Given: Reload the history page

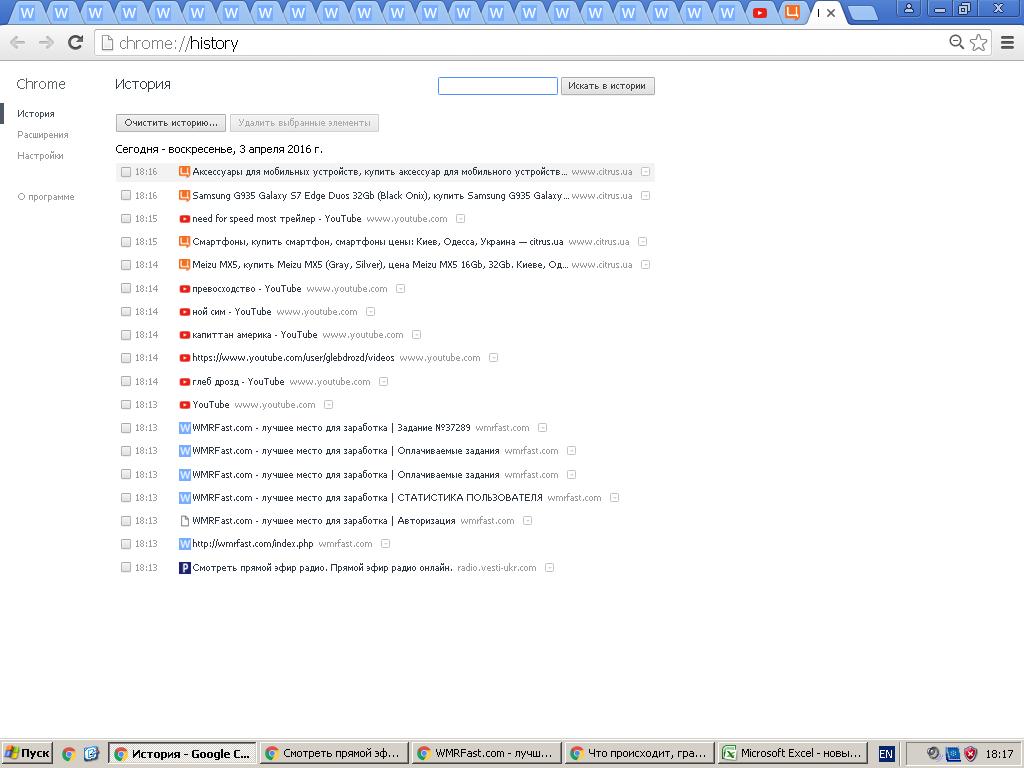Looking at the screenshot, I should [x=76, y=43].
